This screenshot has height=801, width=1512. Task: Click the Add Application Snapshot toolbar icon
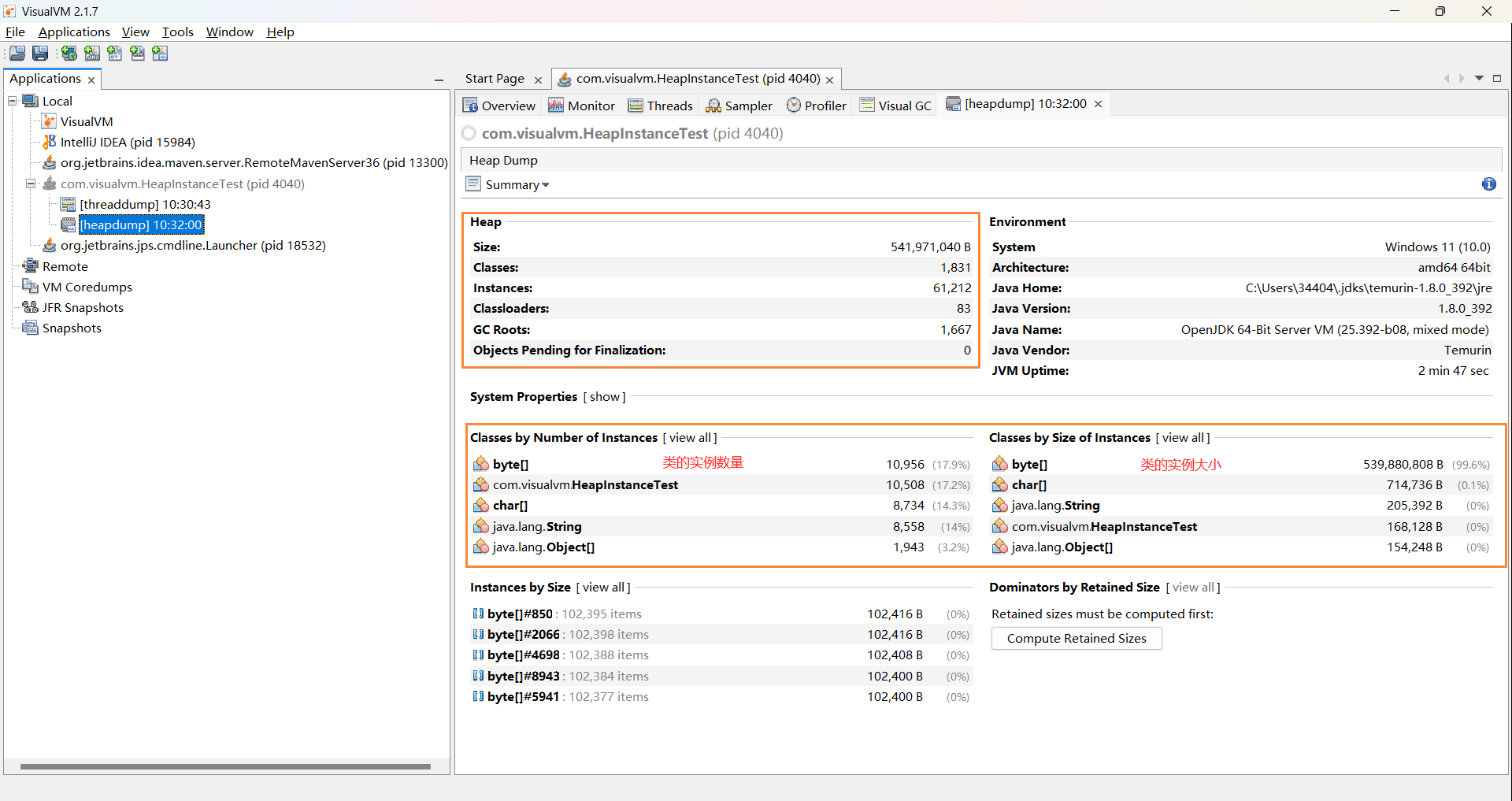pyautogui.click(x=161, y=54)
